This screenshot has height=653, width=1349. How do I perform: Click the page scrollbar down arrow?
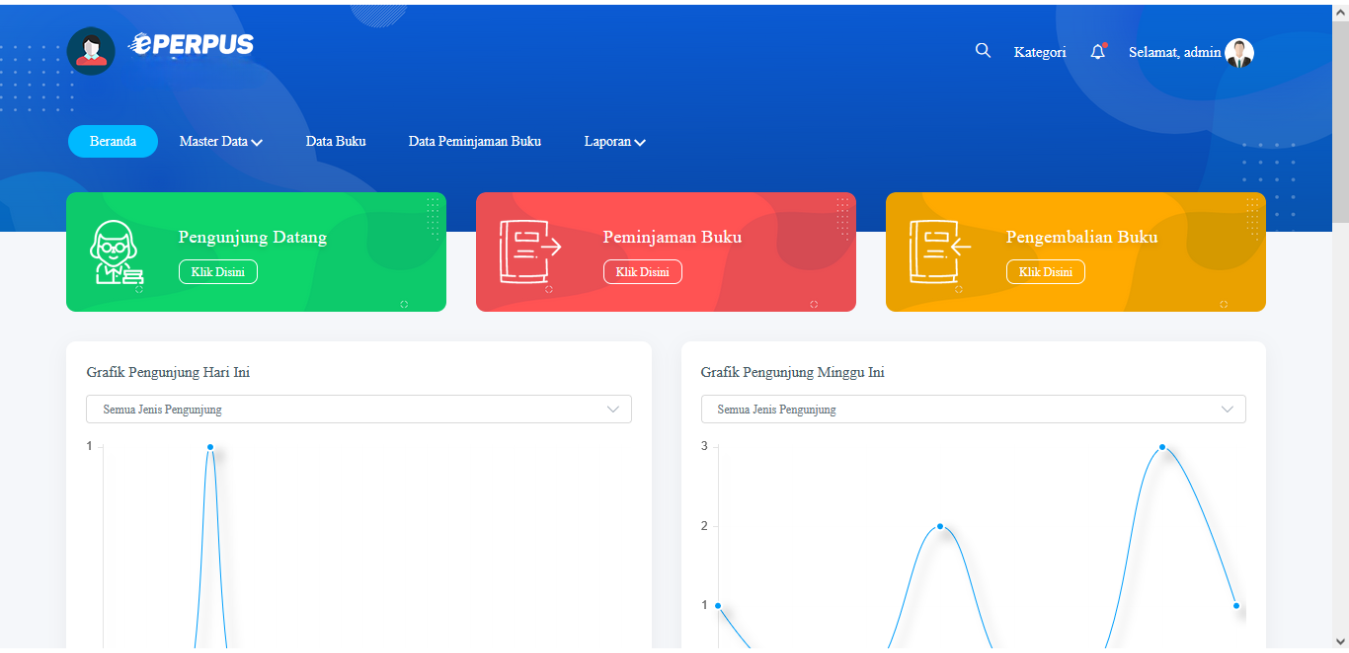click(x=1340, y=641)
